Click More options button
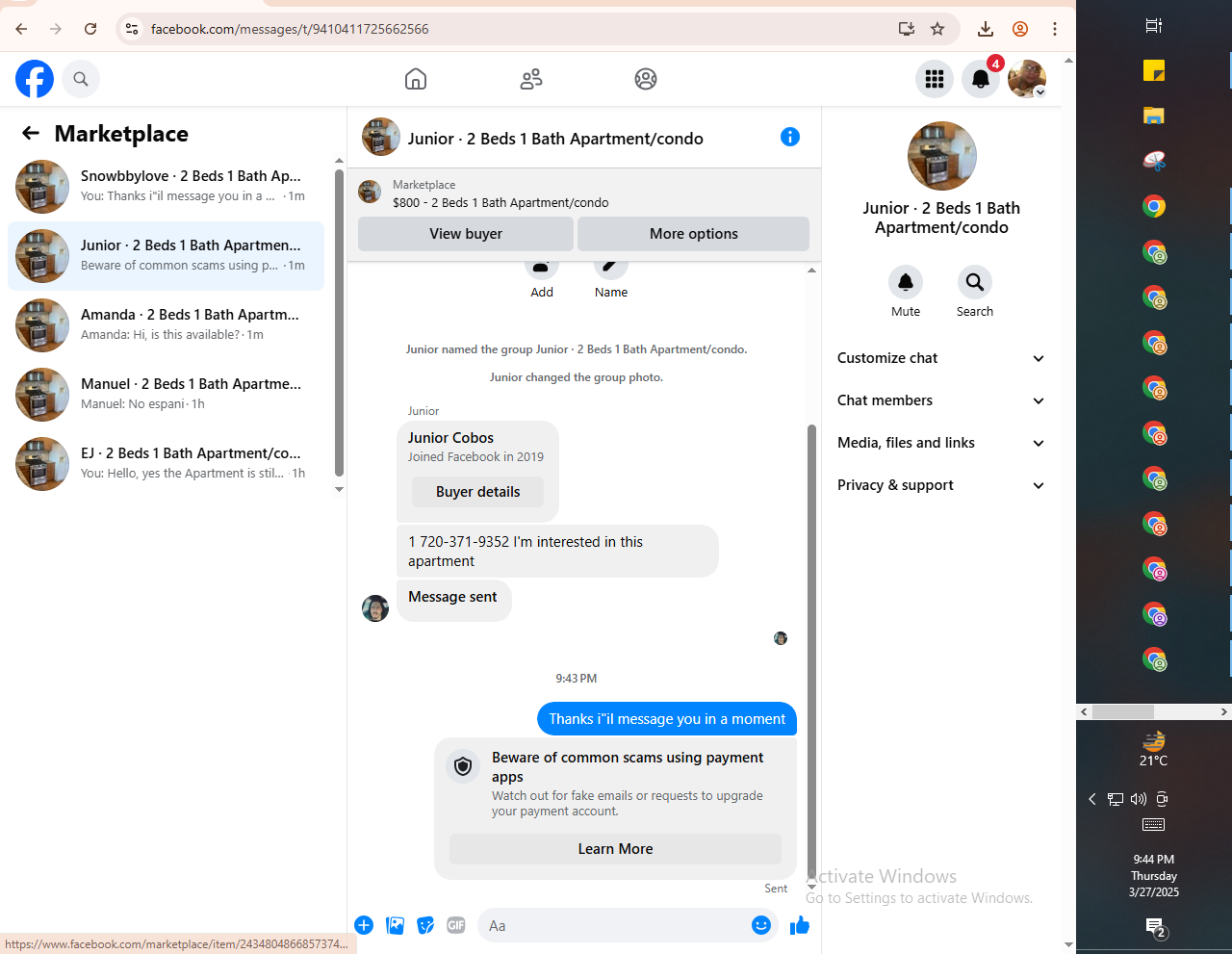Image resolution: width=1232 pixels, height=954 pixels. [693, 234]
